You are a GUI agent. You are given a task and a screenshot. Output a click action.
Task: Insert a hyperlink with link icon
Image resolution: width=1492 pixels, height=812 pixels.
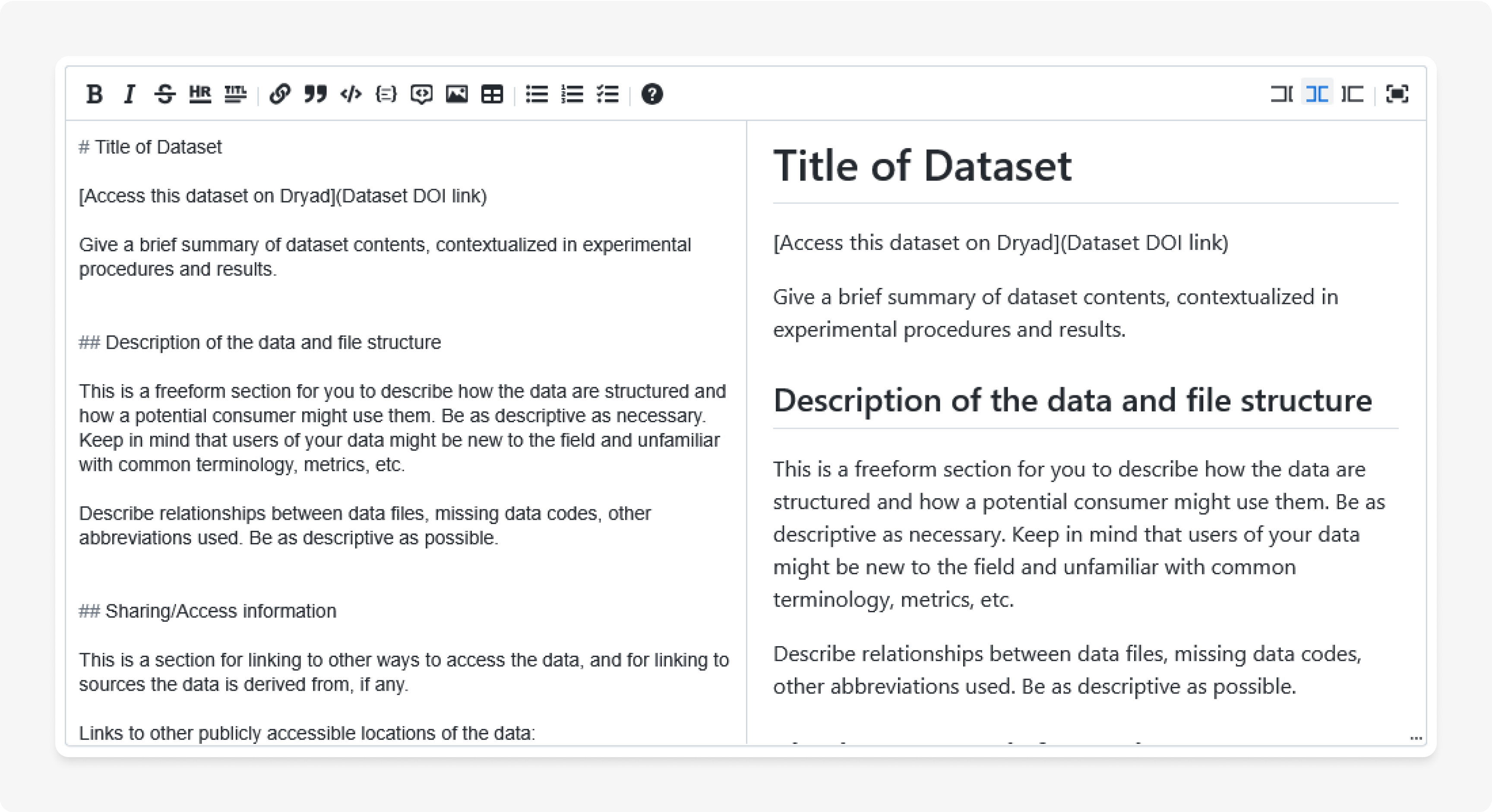280,94
